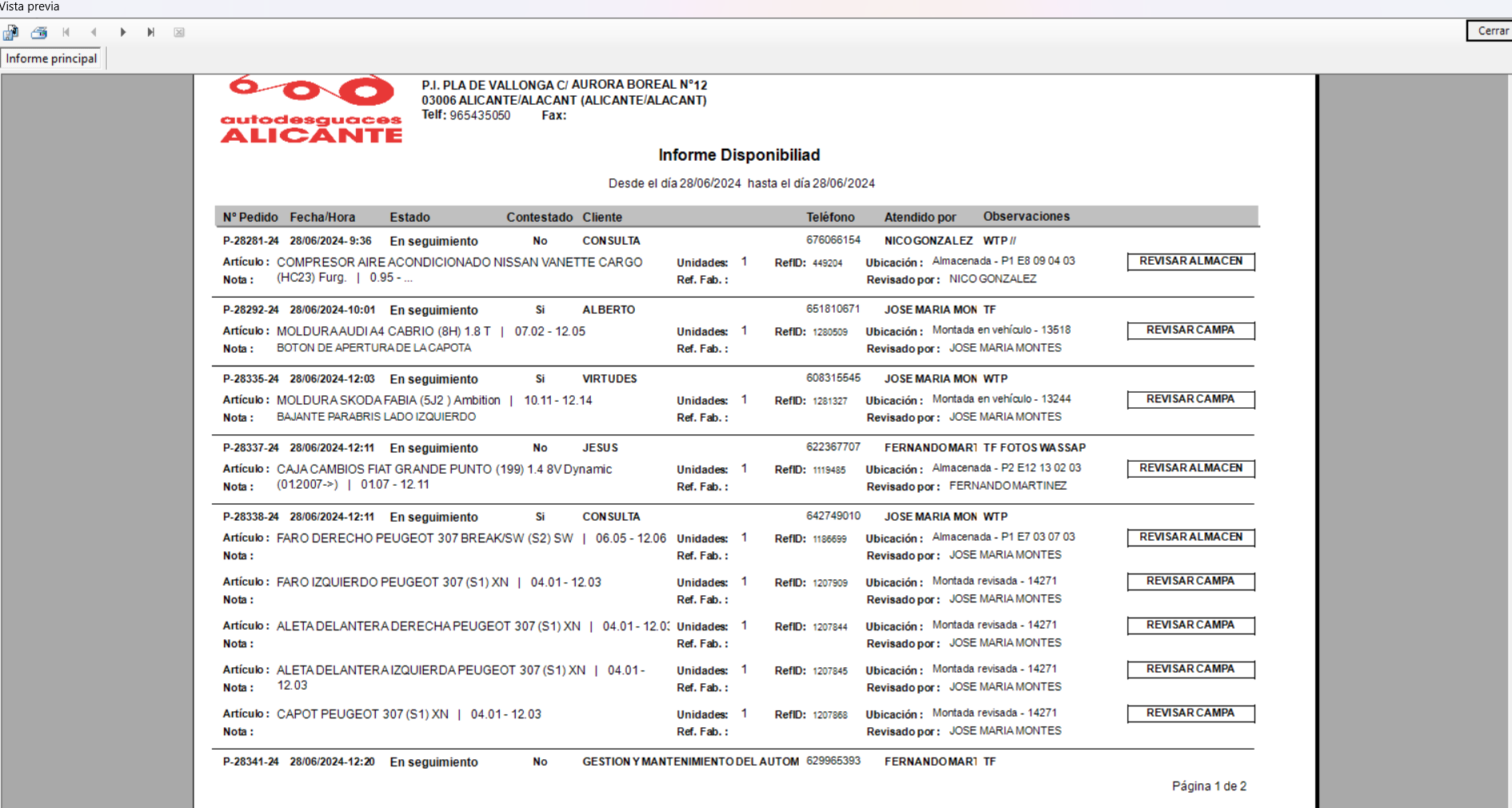Open the print dialog via the printer icon
This screenshot has height=808, width=1512.
coord(38,32)
